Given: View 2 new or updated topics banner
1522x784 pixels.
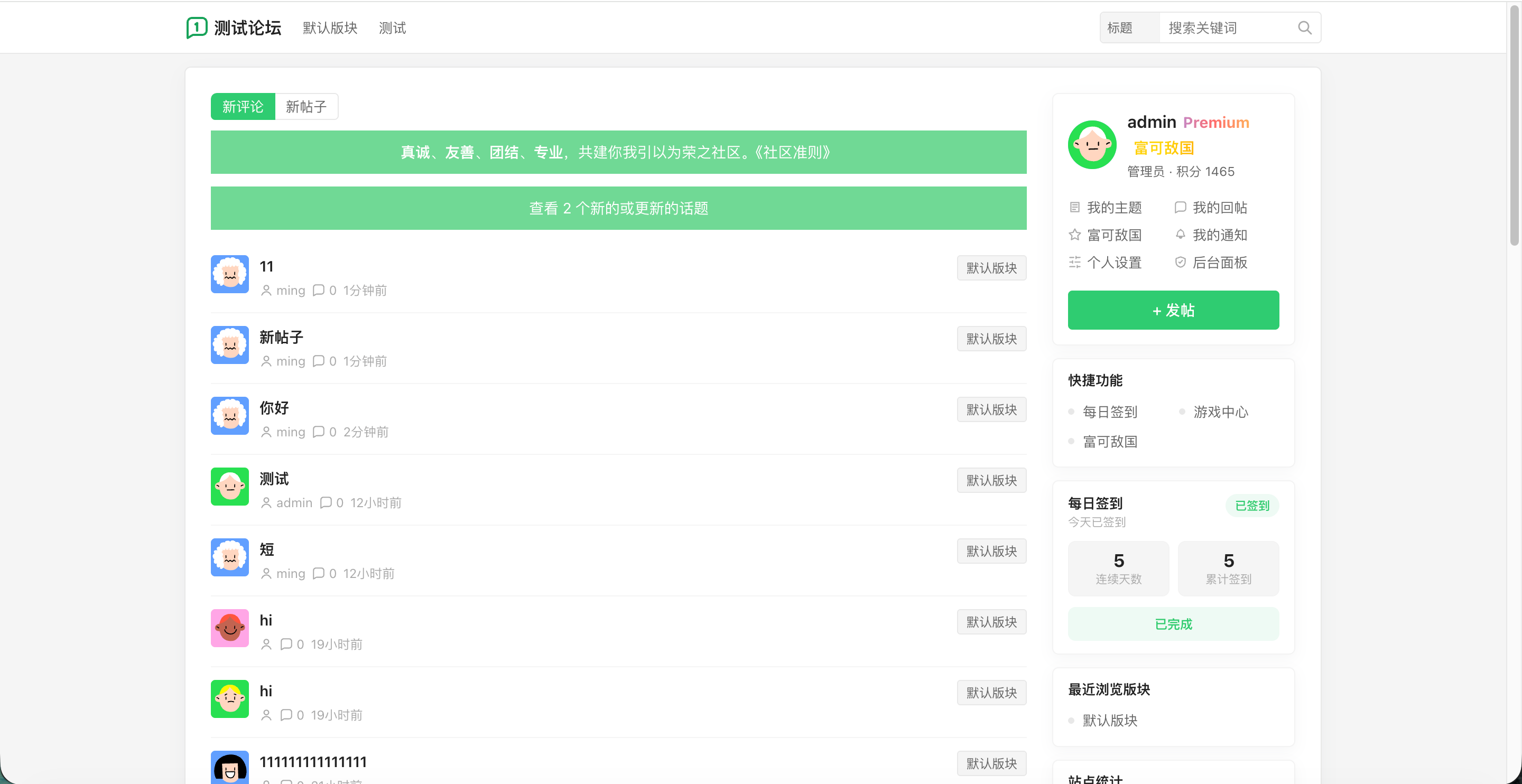Looking at the screenshot, I should click(x=618, y=209).
